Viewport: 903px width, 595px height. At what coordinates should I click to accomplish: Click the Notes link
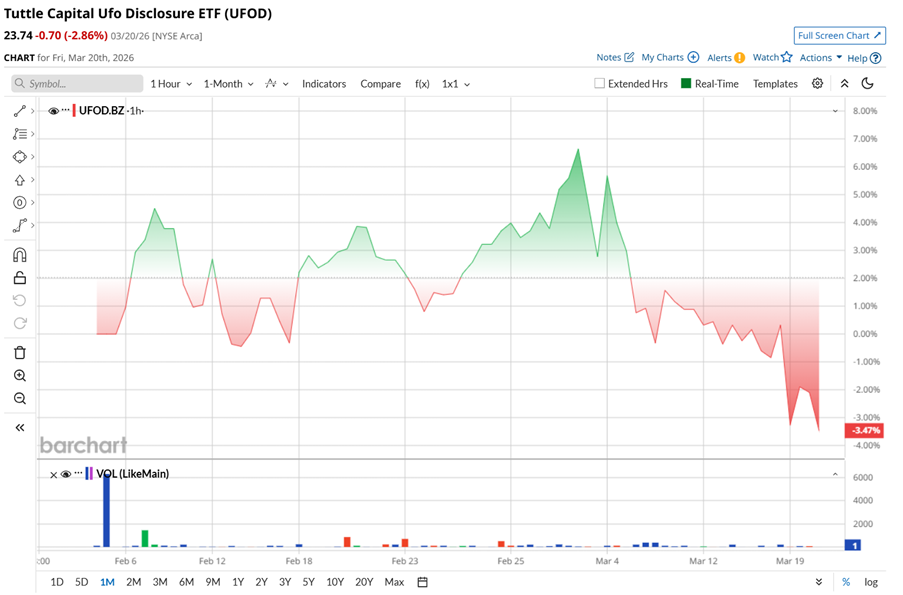pos(608,57)
